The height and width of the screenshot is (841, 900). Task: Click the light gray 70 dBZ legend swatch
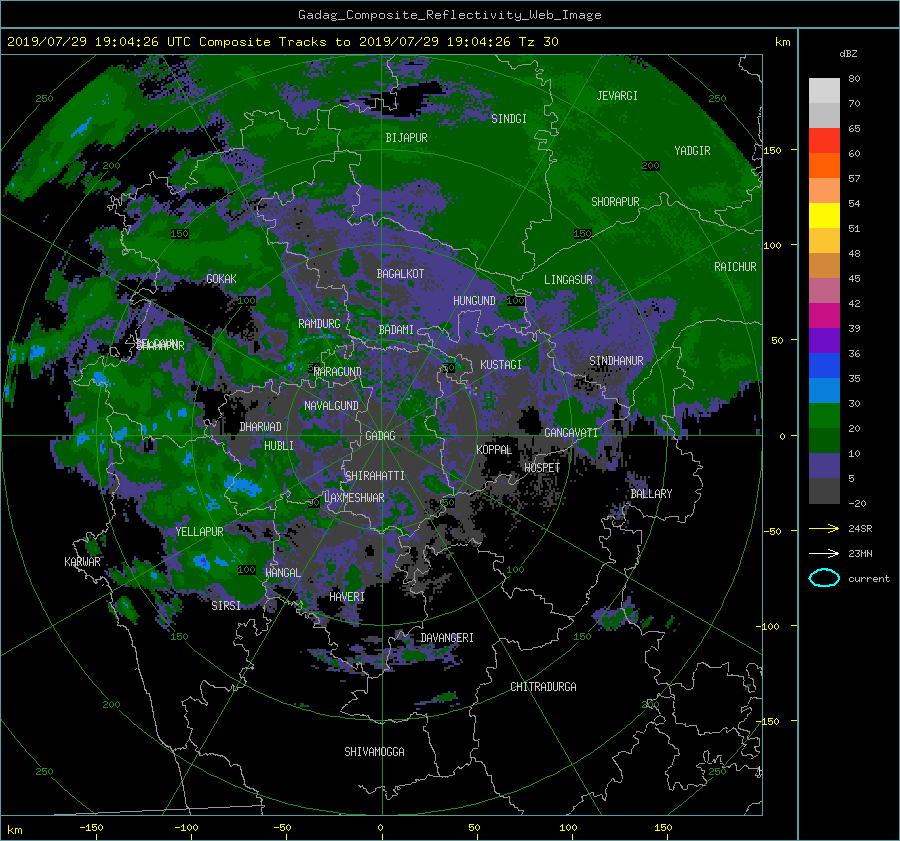coord(824,91)
